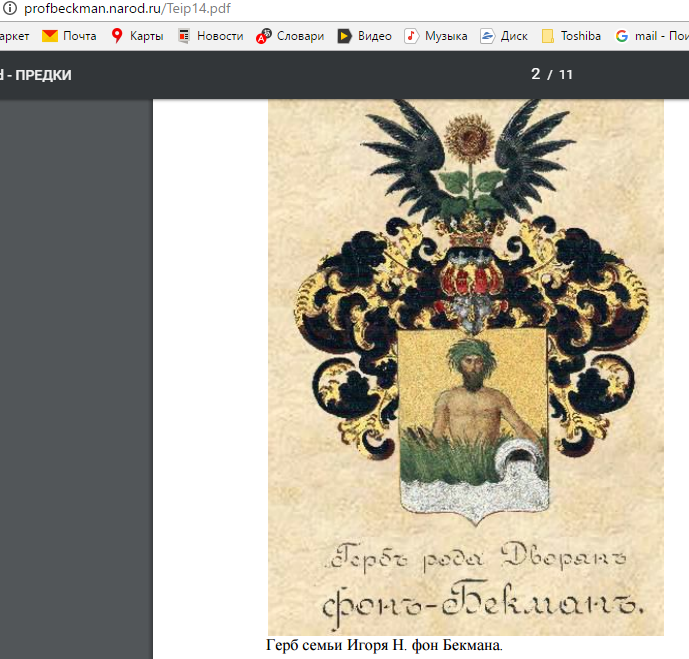Viewport: 689px width, 659px height.
Task: Click caption Герб семьи Игоря Н. фон Бекмана
Action: coord(384,645)
